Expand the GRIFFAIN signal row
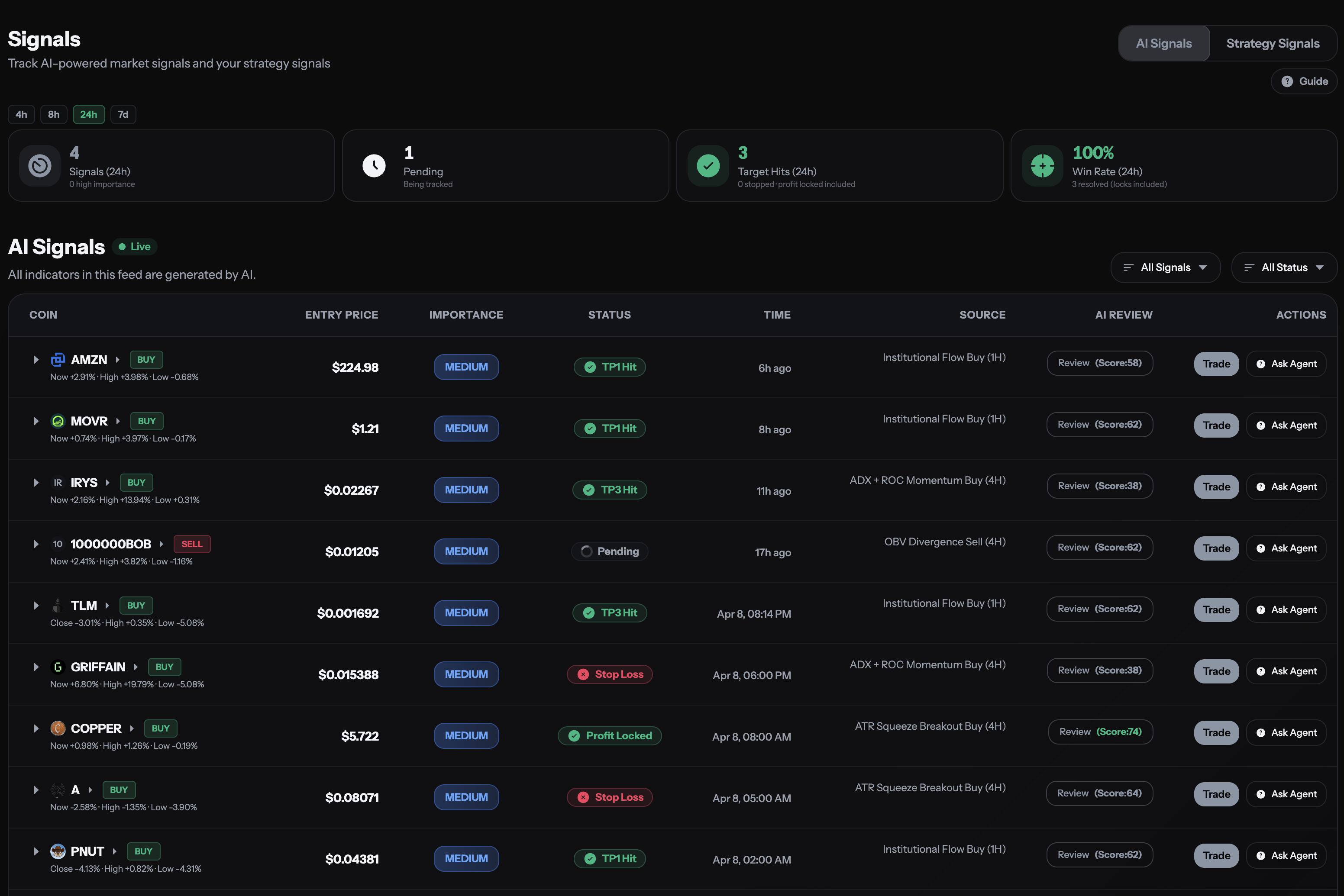Image resolution: width=1344 pixels, height=896 pixels. (x=36, y=667)
